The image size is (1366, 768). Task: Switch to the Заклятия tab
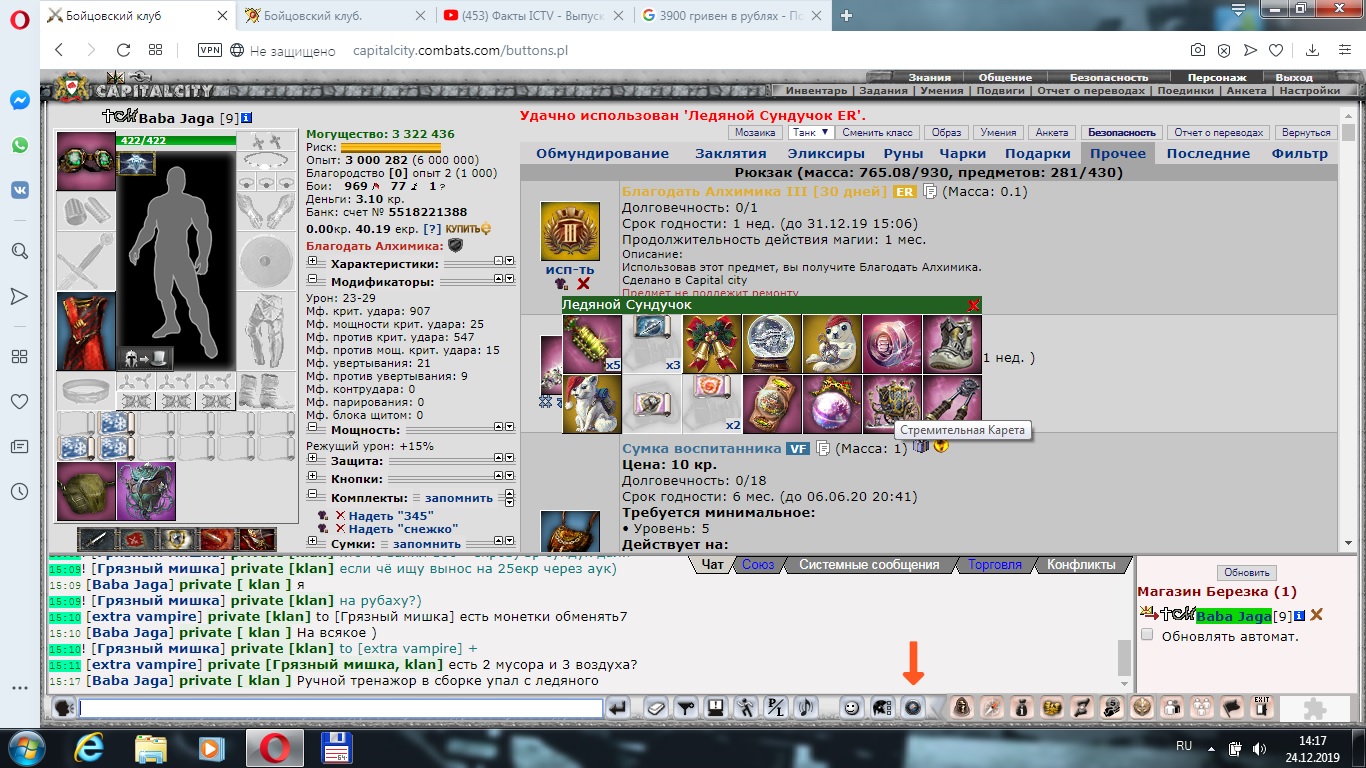[731, 153]
